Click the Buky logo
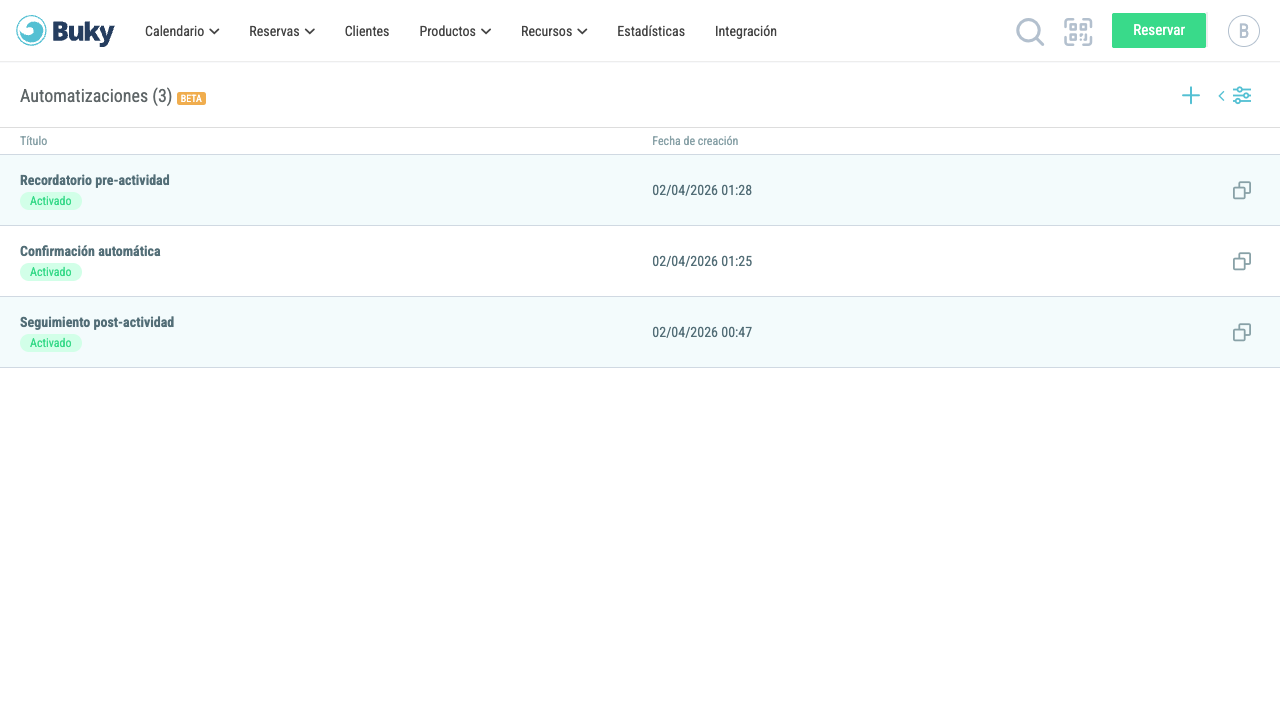This screenshot has width=1280, height=720. (66, 31)
